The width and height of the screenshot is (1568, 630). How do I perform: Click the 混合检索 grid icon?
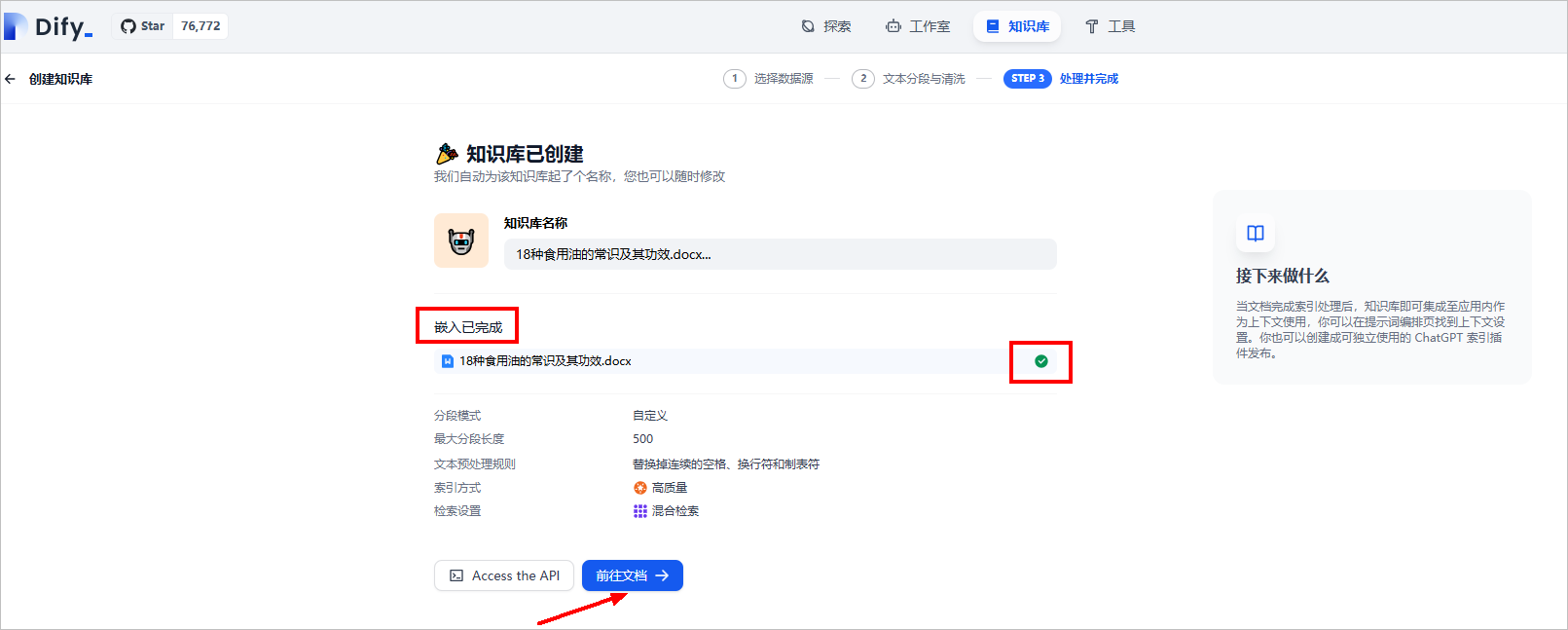pos(640,511)
